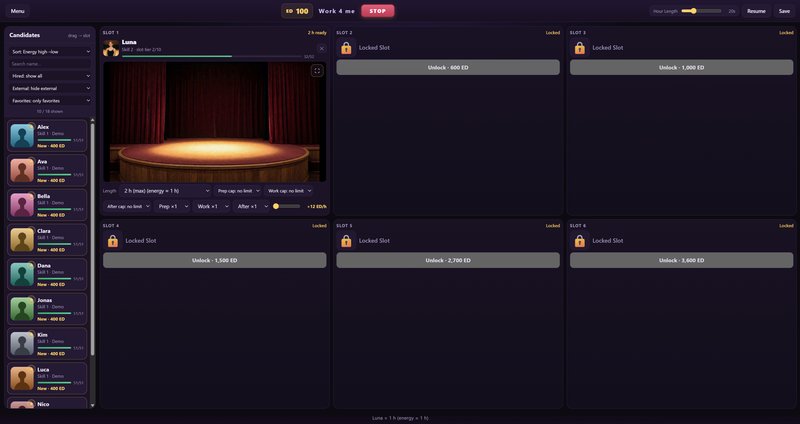Open the Work ×1 multiplier dropdown
This screenshot has width=800, height=424.
click(212, 207)
